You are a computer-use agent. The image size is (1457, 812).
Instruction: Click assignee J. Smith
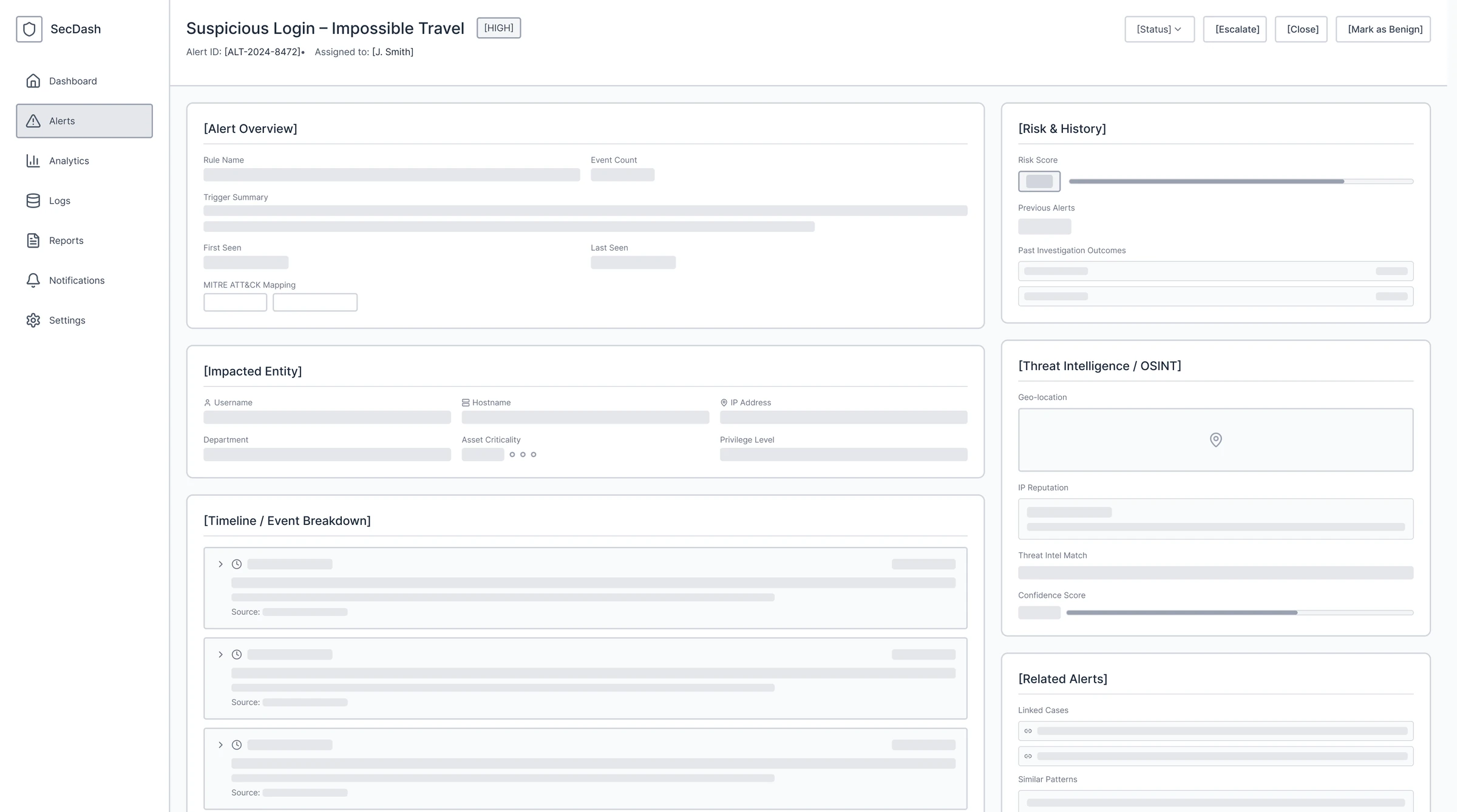[x=393, y=52]
